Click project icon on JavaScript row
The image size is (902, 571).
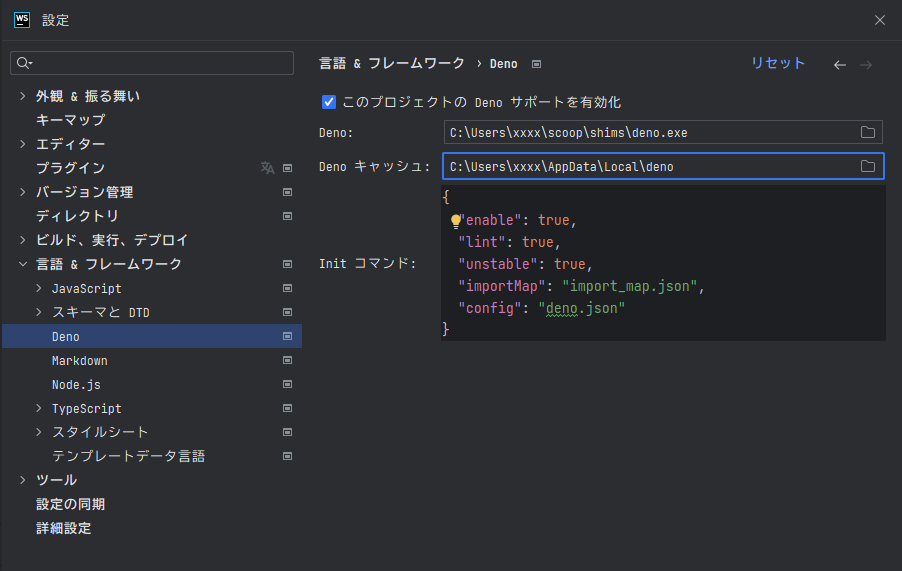pos(288,288)
